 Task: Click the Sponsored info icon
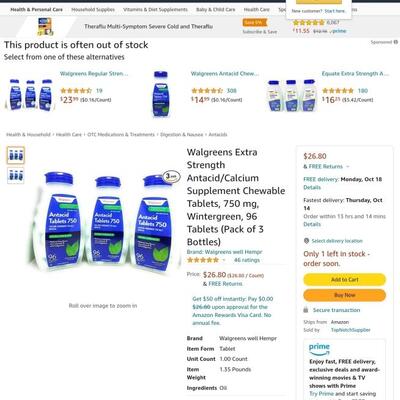pos(396,42)
